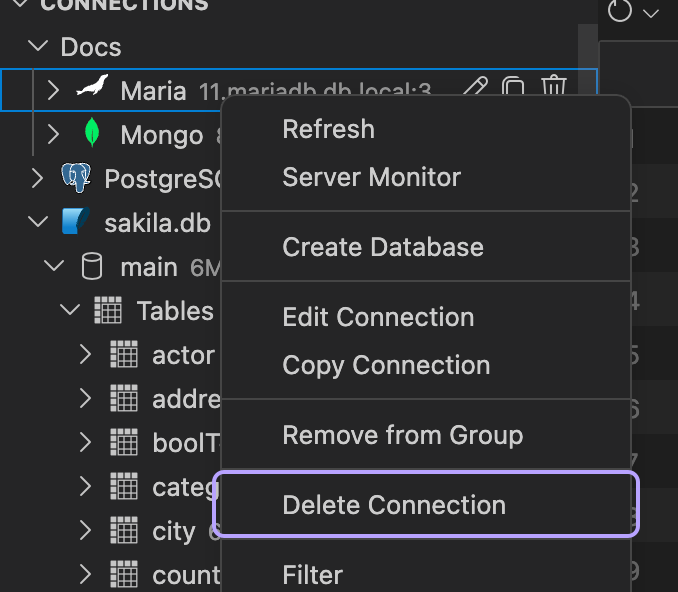The width and height of the screenshot is (678, 592).
Task: Select the city table name
Action: pos(174,532)
